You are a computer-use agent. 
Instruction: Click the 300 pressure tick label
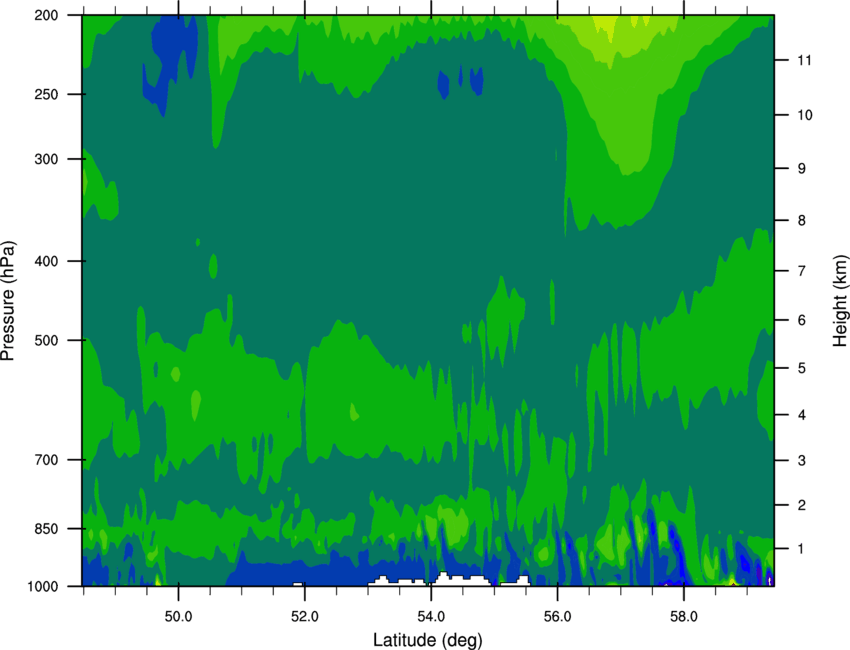pos(46,159)
